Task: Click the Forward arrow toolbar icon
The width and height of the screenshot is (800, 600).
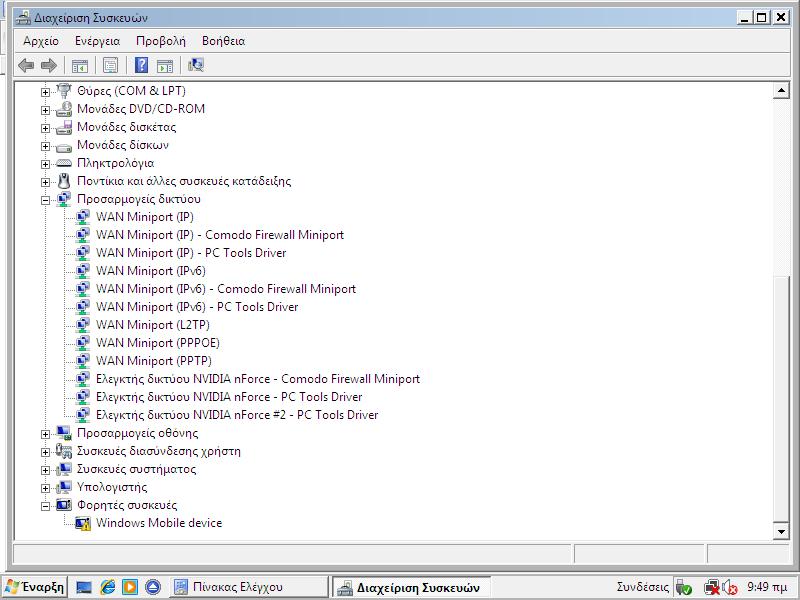Action: click(48, 65)
